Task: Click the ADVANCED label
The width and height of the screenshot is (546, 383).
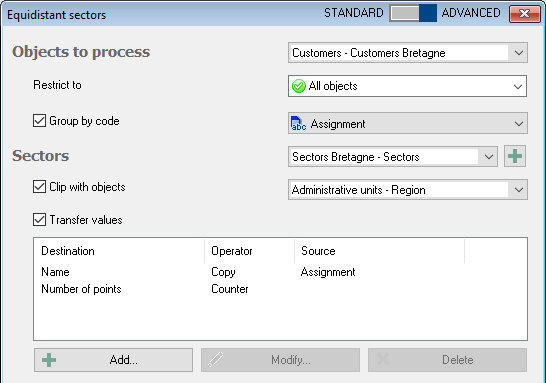Action: pyautogui.click(x=471, y=13)
